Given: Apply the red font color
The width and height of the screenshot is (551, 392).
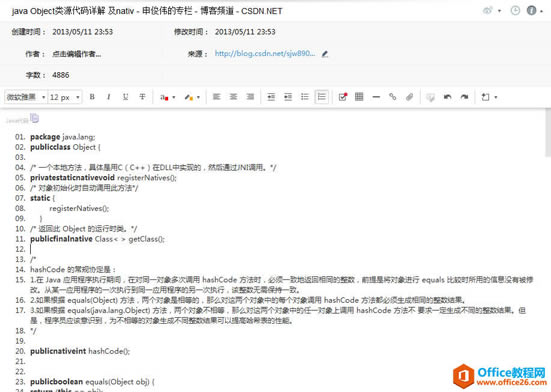Looking at the screenshot, I should tap(164, 97).
